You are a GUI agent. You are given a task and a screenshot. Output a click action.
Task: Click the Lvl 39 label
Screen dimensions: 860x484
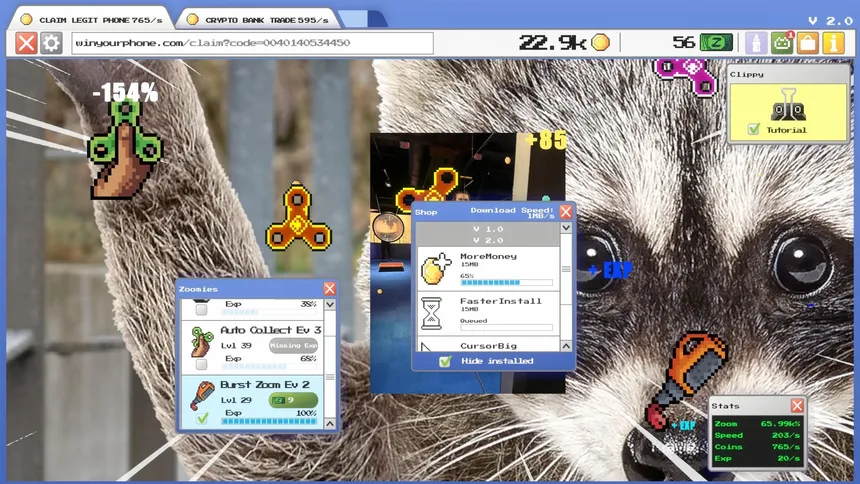tap(236, 346)
